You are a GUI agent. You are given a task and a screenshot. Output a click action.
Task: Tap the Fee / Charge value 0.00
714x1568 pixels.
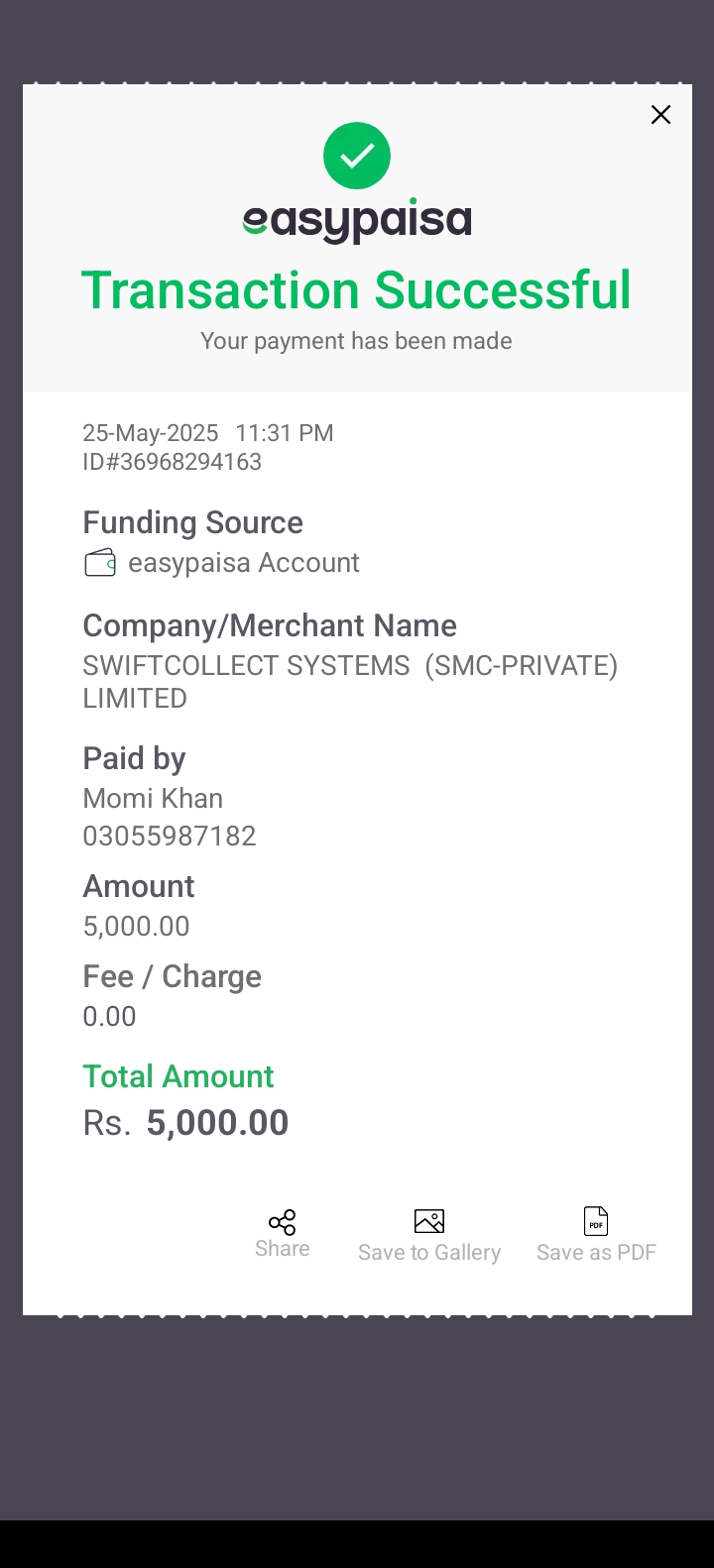(109, 1016)
